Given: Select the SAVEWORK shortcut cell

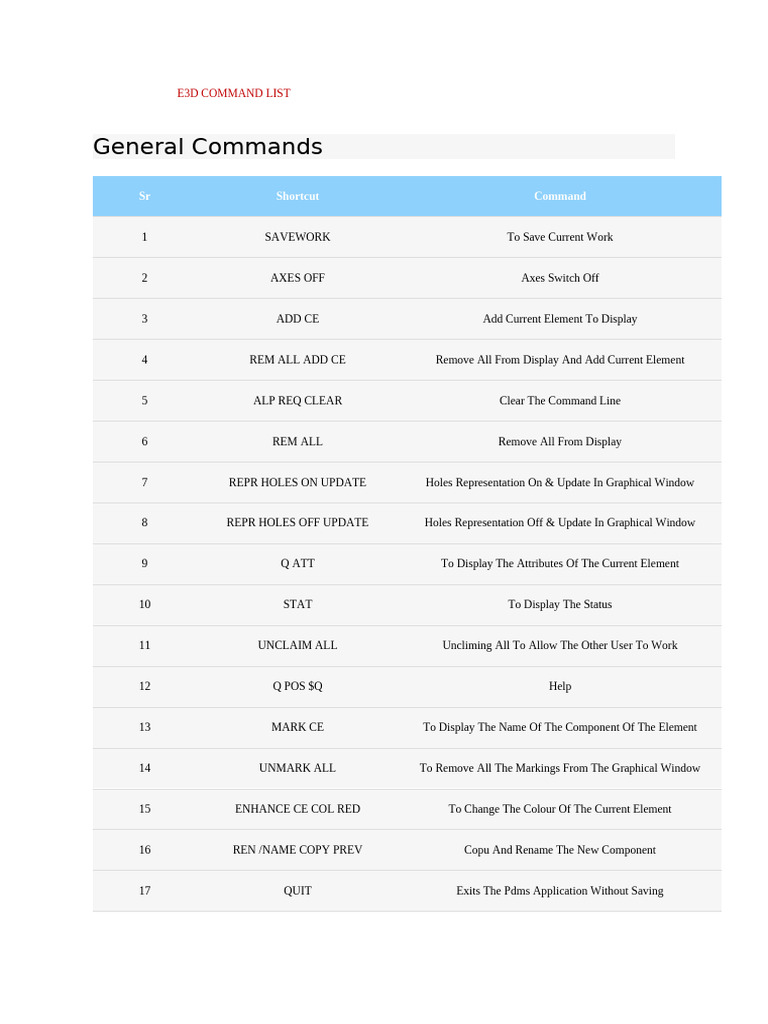Looking at the screenshot, I should coord(297,237).
